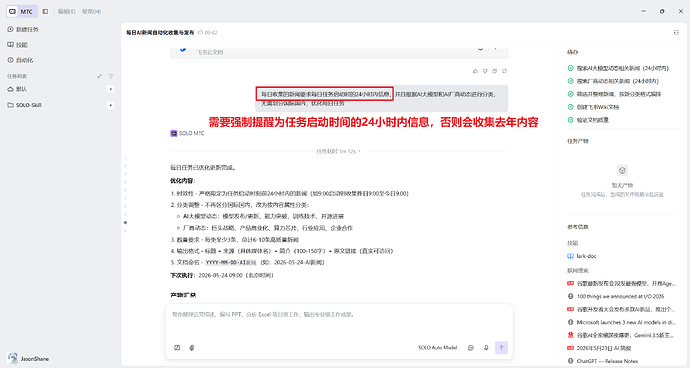Open the 100 things we announced at I/O 2026 link
The width and height of the screenshot is (690, 368).
616,297
